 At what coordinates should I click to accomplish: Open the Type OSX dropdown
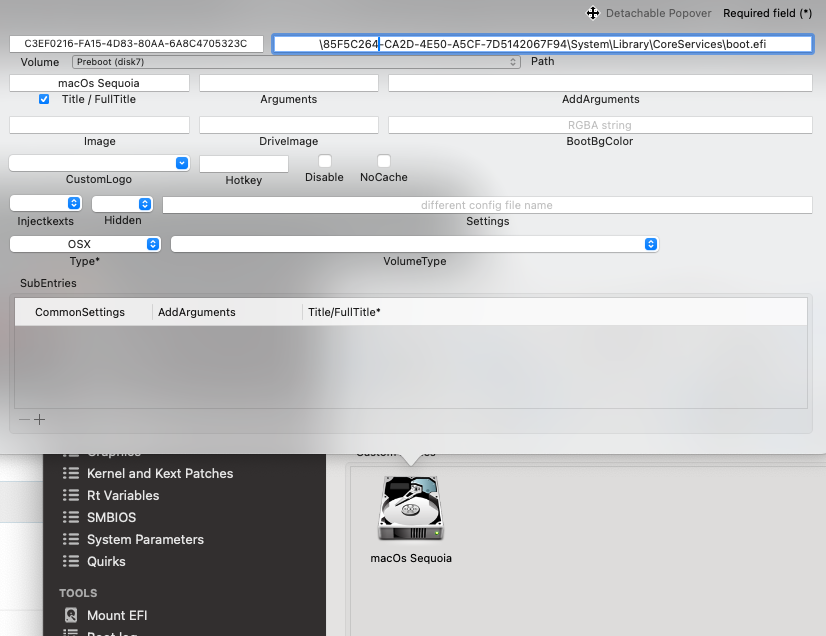(85, 244)
